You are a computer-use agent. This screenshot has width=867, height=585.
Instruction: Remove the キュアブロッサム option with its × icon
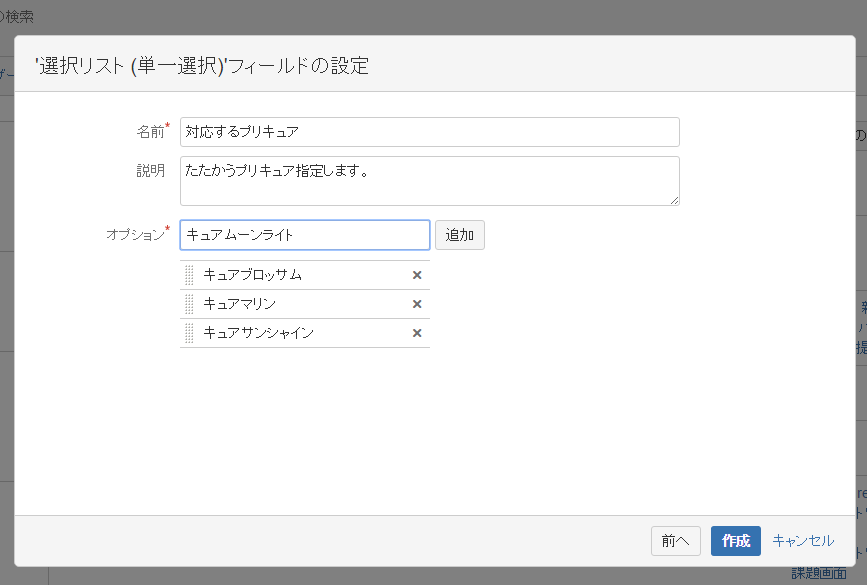[x=417, y=274]
